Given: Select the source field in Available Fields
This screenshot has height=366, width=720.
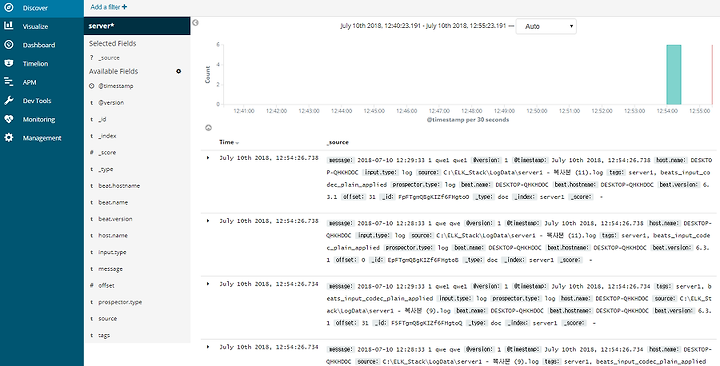Looking at the screenshot, I should click(107, 318).
